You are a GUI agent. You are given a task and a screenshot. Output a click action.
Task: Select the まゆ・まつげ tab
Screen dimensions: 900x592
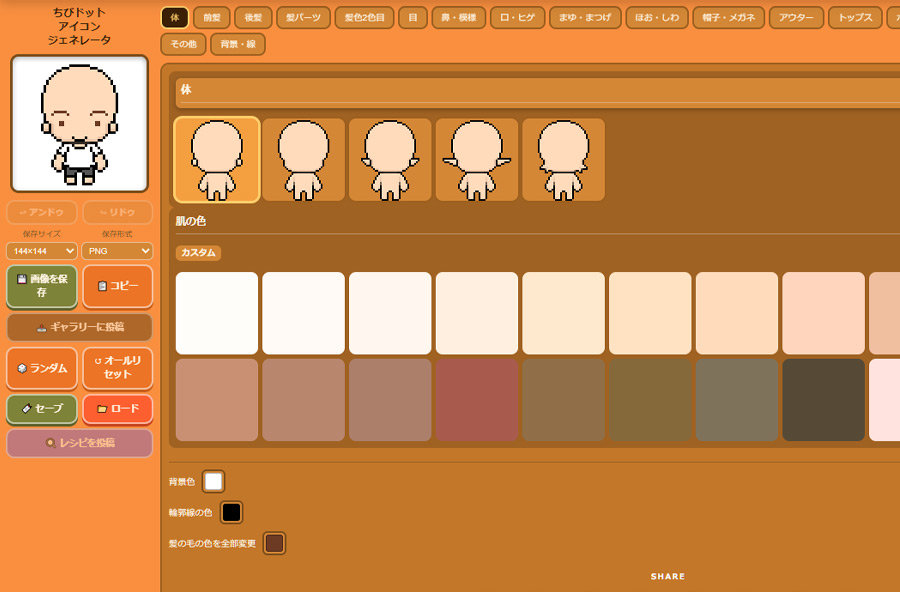[585, 18]
